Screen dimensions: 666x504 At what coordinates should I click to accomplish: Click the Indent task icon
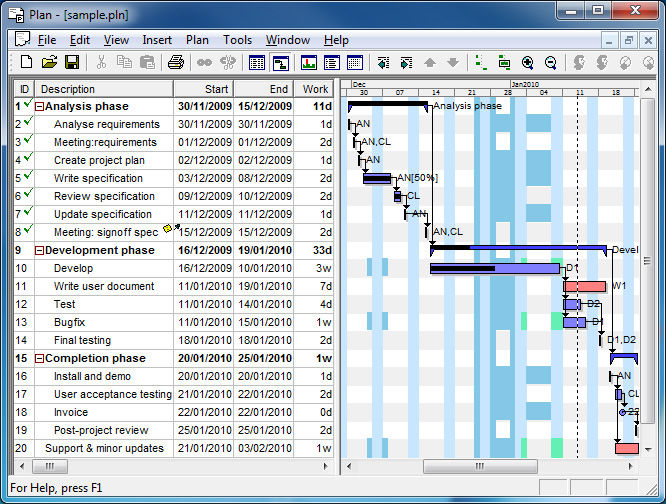point(406,63)
